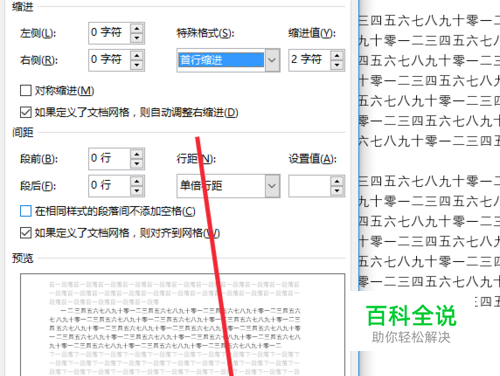The width and height of the screenshot is (500, 376).
Task: Increase 段前 spacing with up arrow
Action: (x=137, y=154)
